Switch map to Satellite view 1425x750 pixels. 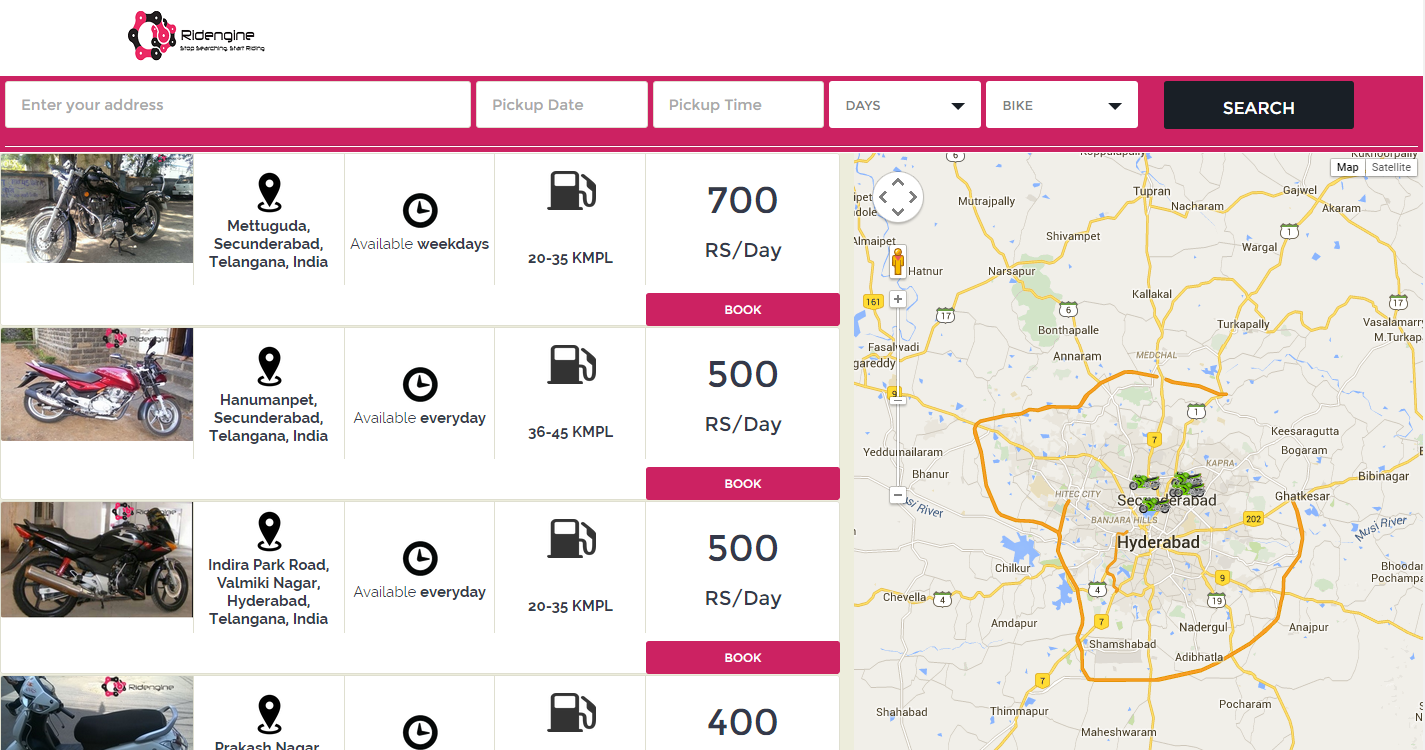coord(1391,167)
